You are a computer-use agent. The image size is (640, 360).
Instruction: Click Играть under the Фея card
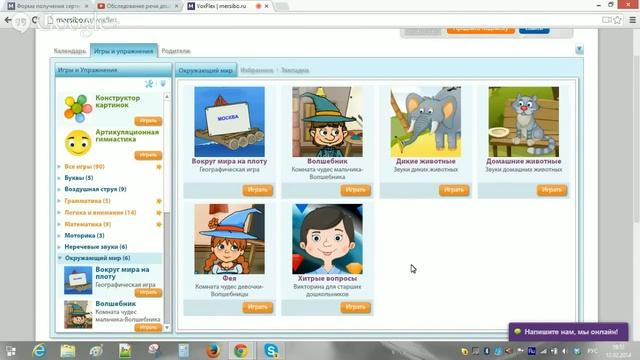[258, 307]
